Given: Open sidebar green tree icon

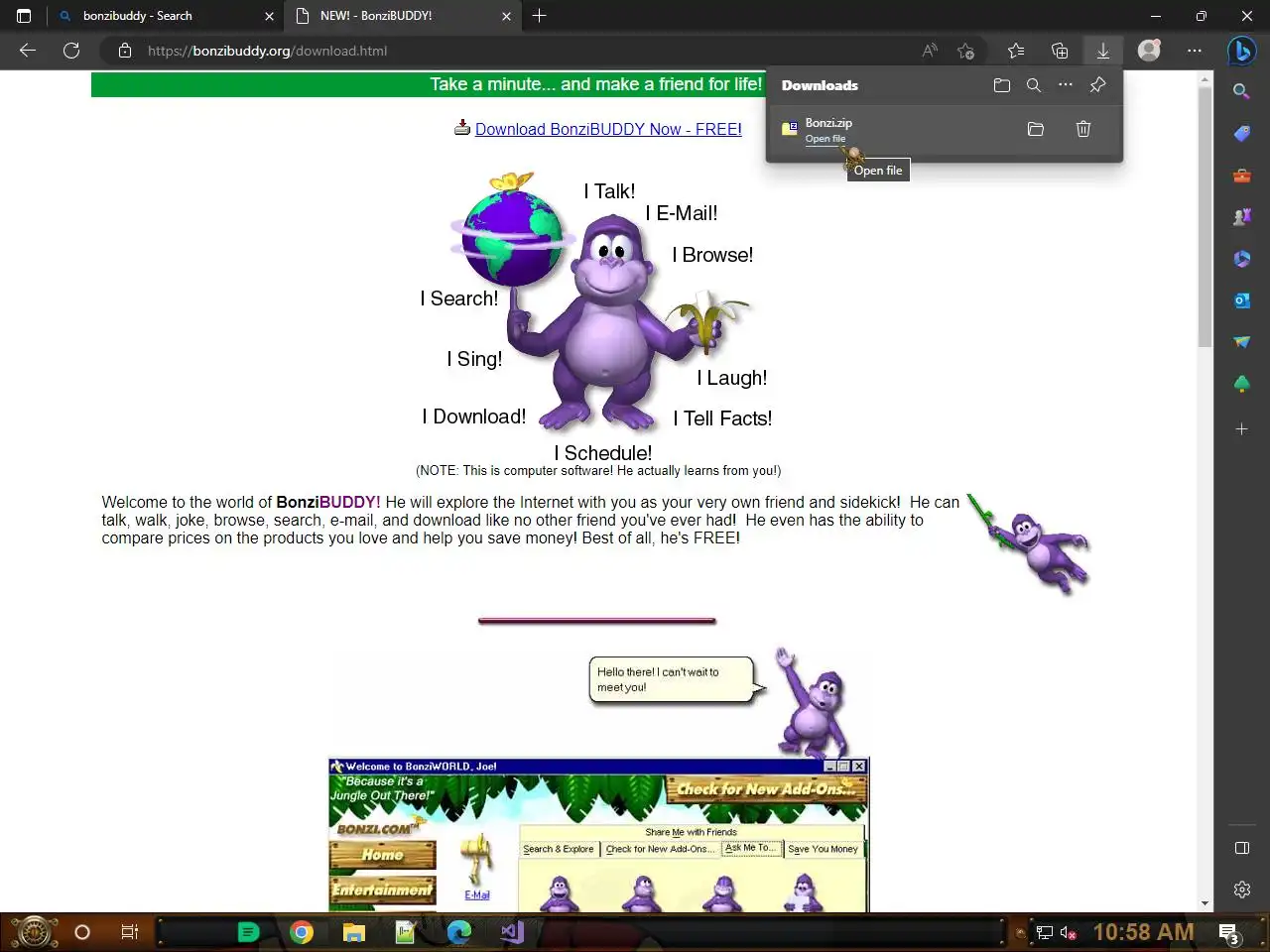Looking at the screenshot, I should (x=1241, y=384).
